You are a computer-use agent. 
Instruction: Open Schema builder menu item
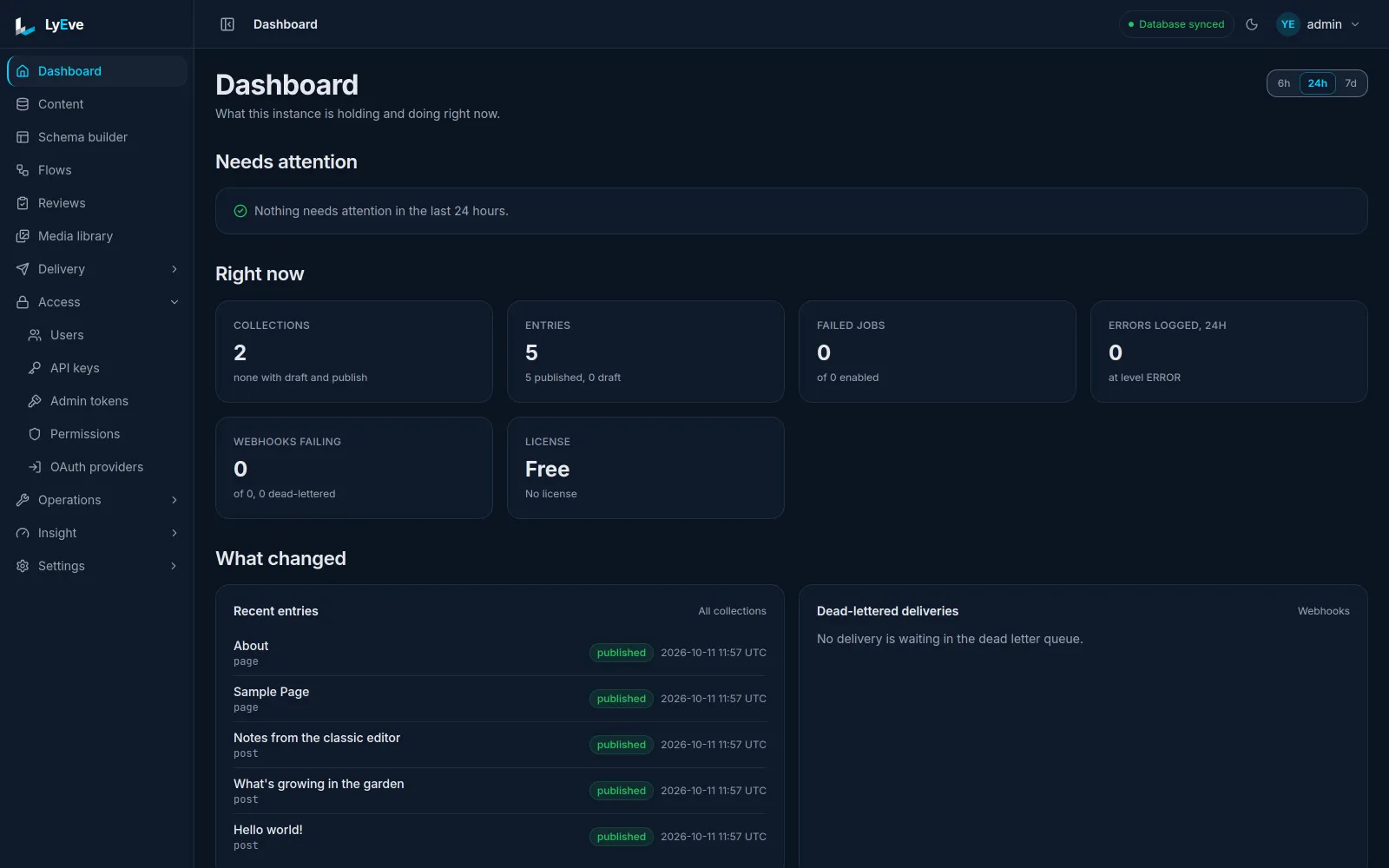coord(97,137)
